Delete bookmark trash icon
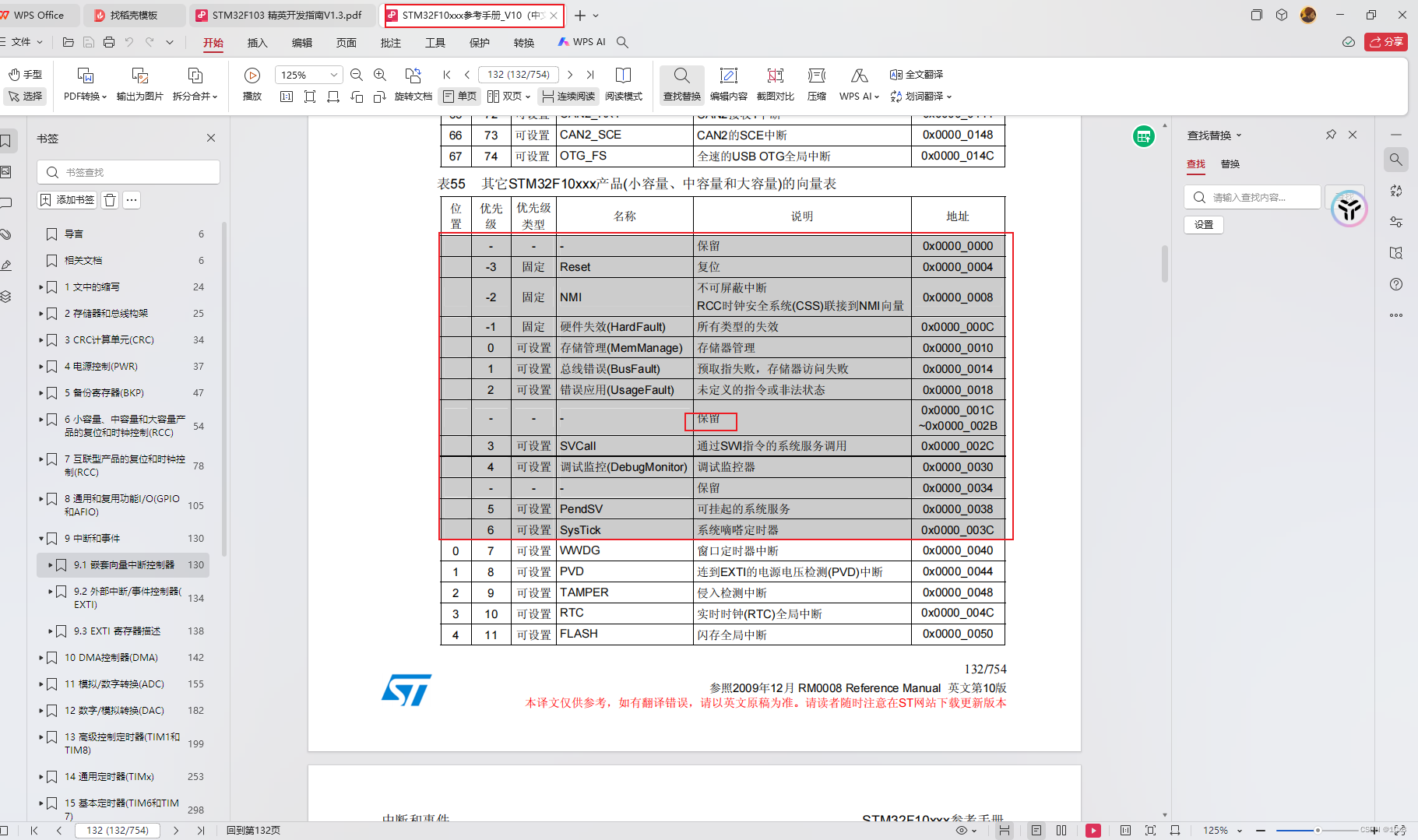Screen dimensions: 1418x840 tap(110, 200)
